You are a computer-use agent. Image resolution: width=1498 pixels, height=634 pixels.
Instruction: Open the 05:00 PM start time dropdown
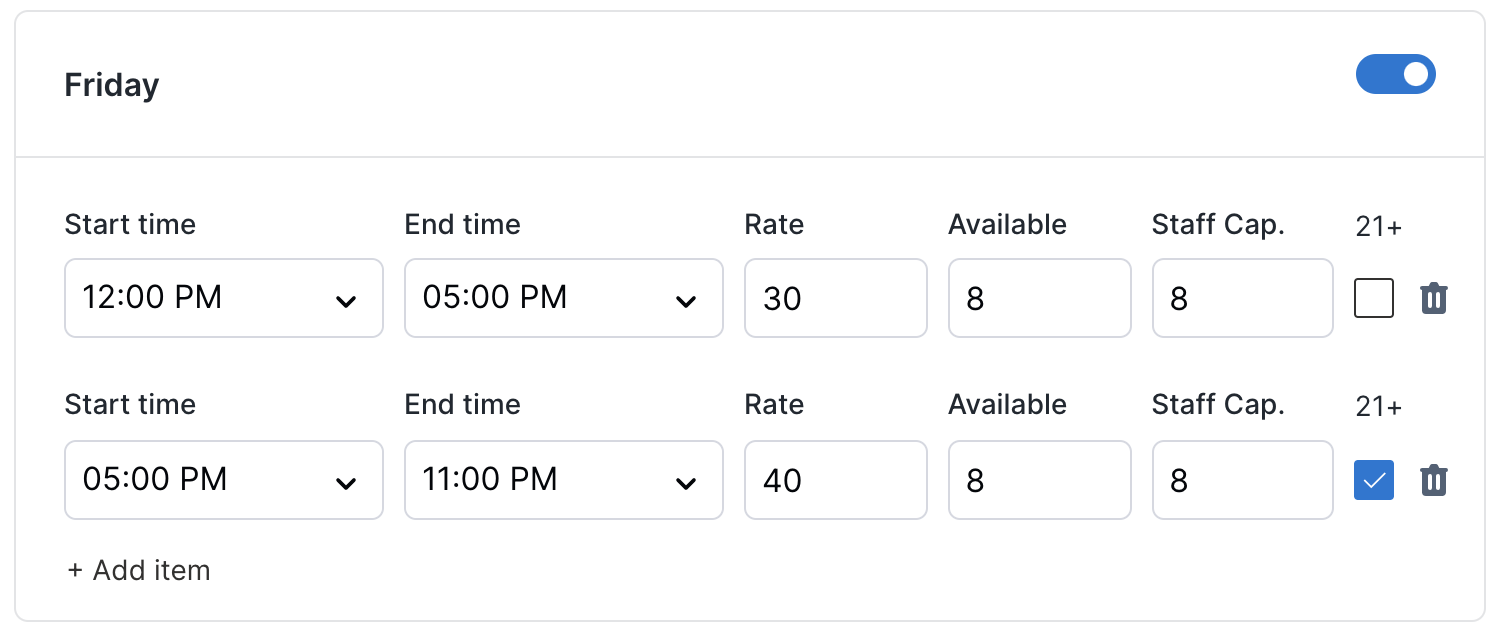pos(223,480)
